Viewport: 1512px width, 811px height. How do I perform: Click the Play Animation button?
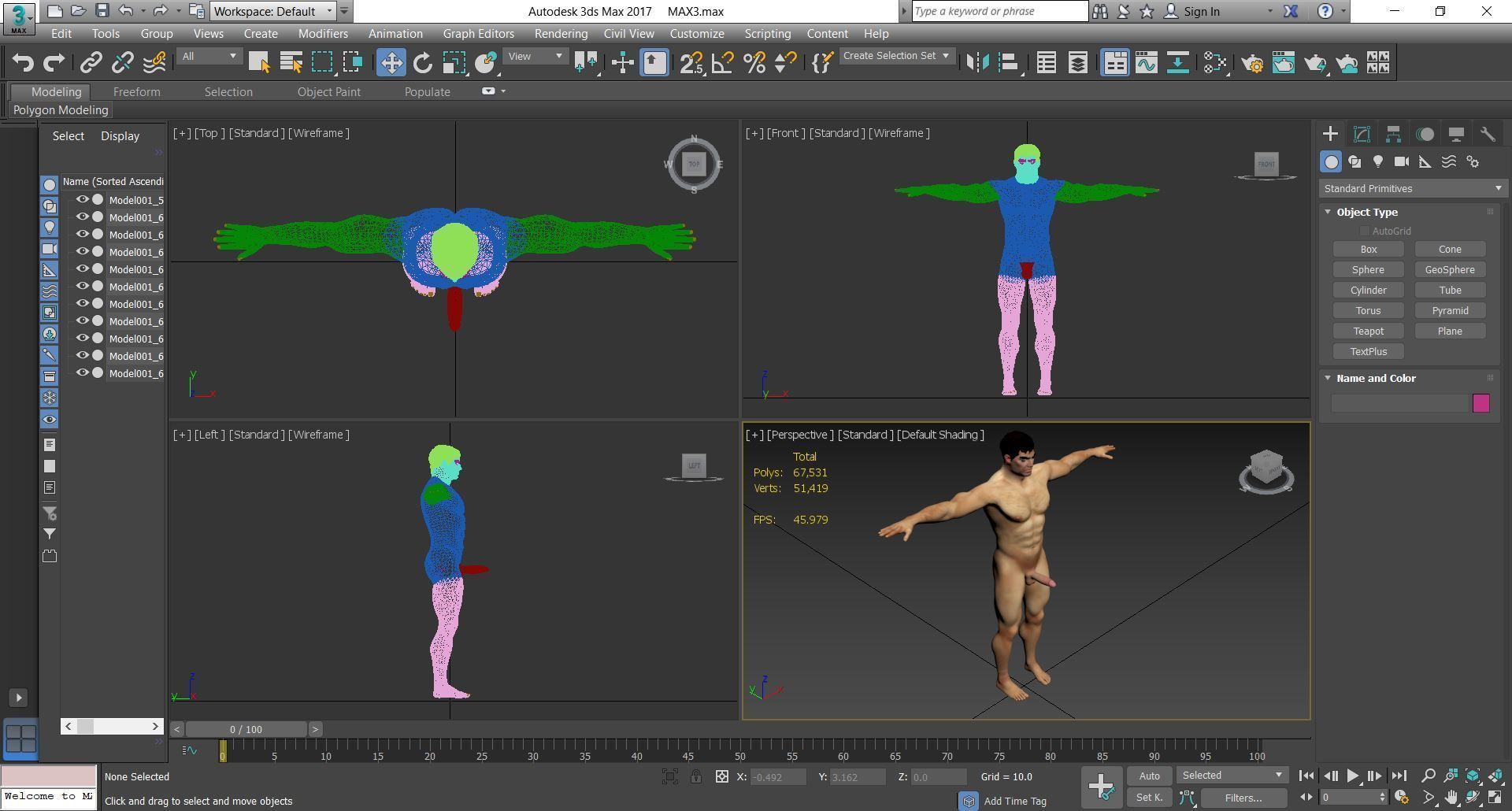1353,776
